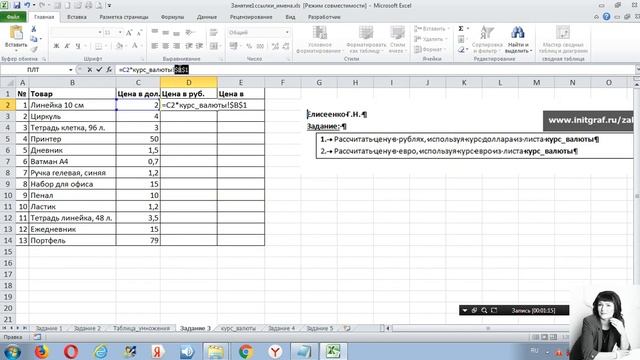Open the Name Box dropdown arrow

pos(71,70)
